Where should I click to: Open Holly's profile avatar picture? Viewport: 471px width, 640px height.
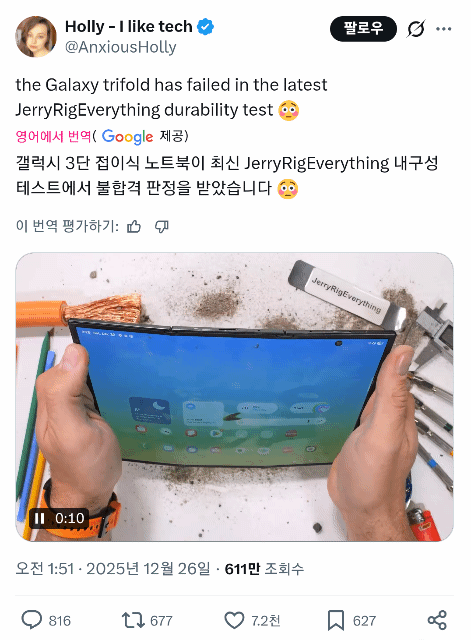coord(36,37)
